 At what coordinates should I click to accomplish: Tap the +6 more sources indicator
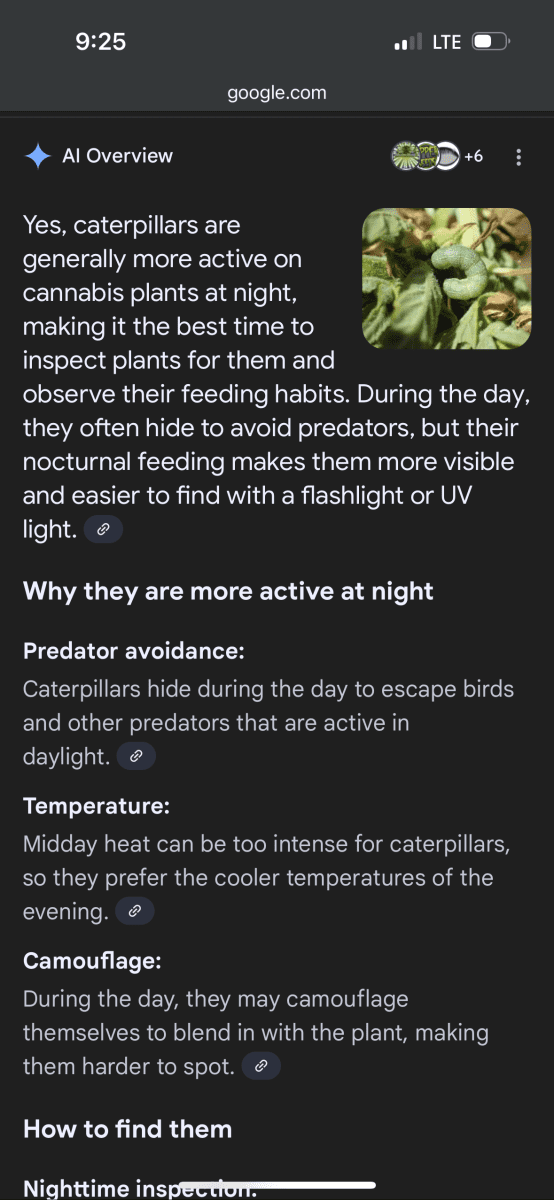473,156
